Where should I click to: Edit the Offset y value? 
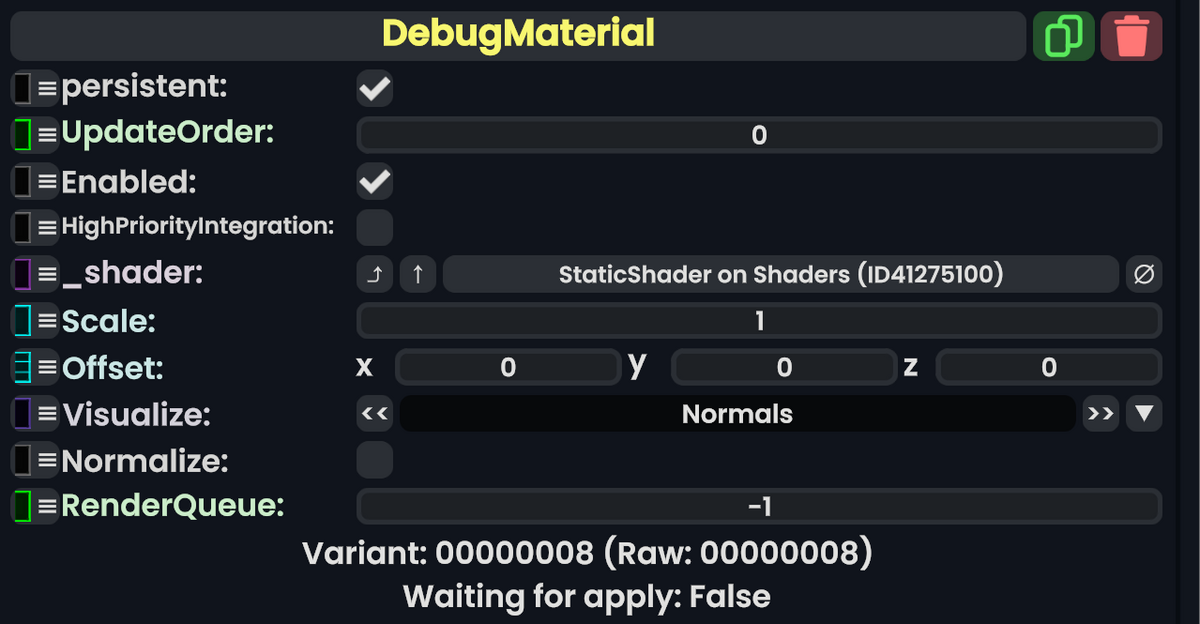(x=783, y=367)
